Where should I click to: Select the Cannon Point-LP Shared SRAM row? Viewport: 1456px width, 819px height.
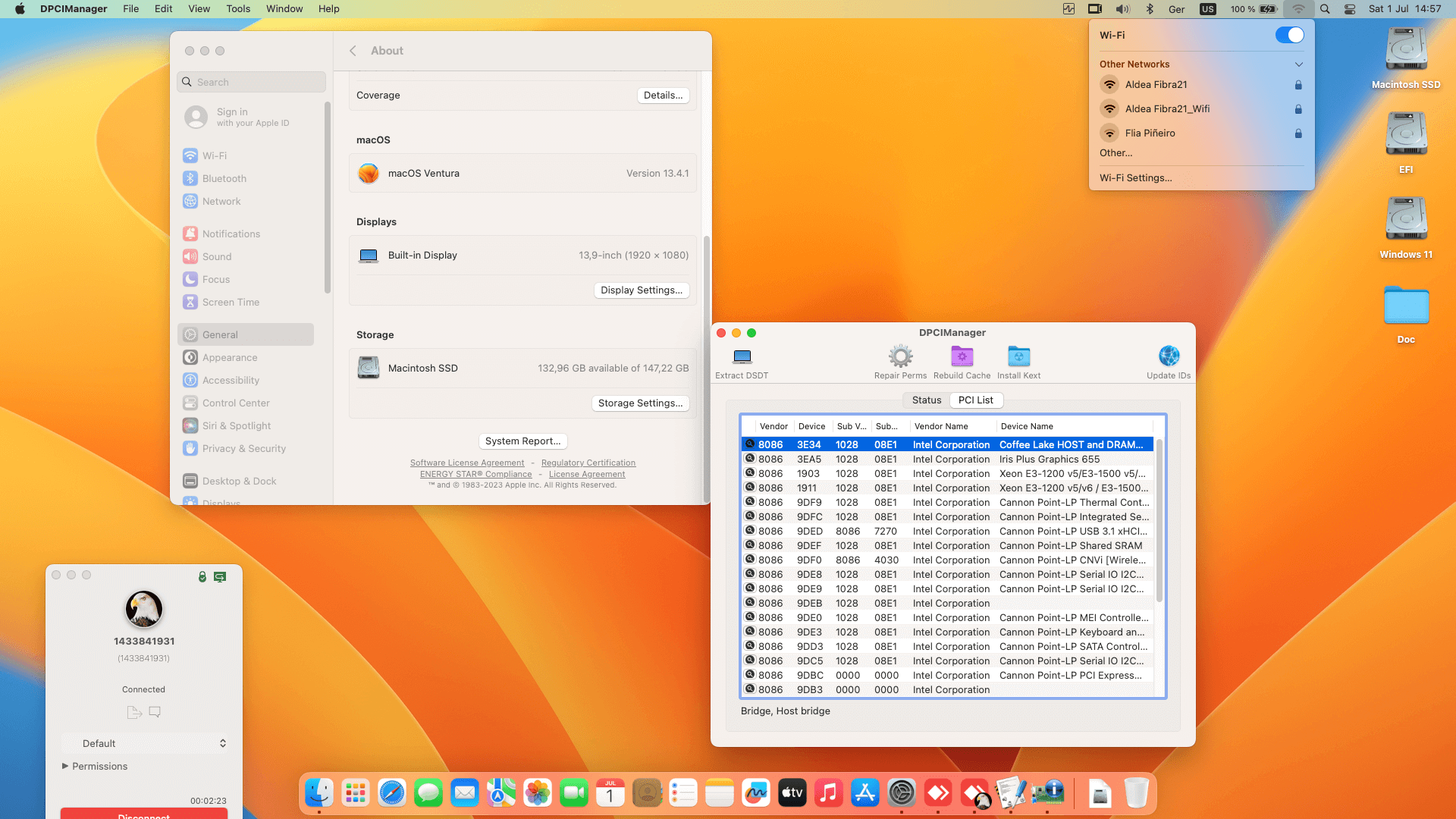947,545
